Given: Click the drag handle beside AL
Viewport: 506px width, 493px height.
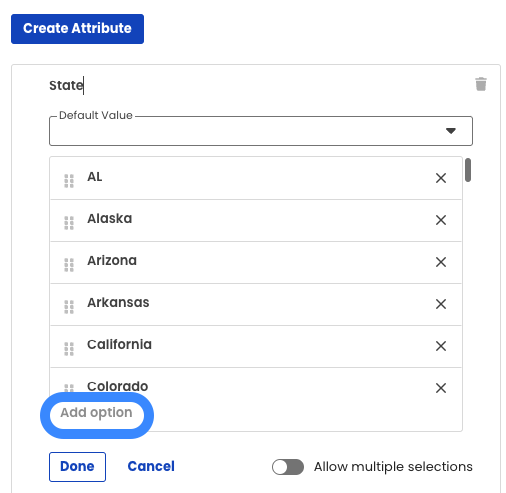Looking at the screenshot, I should (69, 181).
